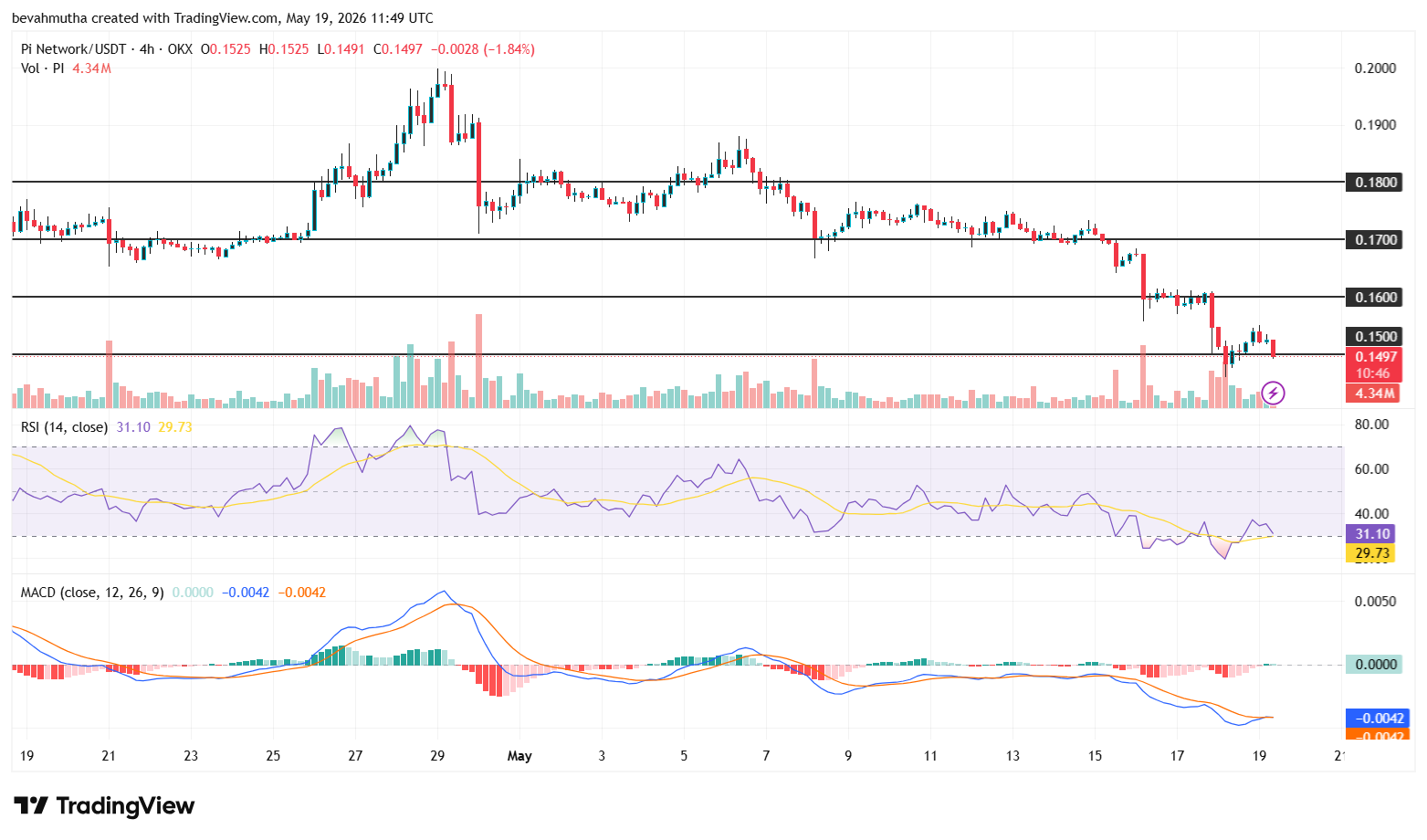This screenshot has width=1427, height=840.
Task: Click the RSI legend value 31.10
Action: [133, 426]
